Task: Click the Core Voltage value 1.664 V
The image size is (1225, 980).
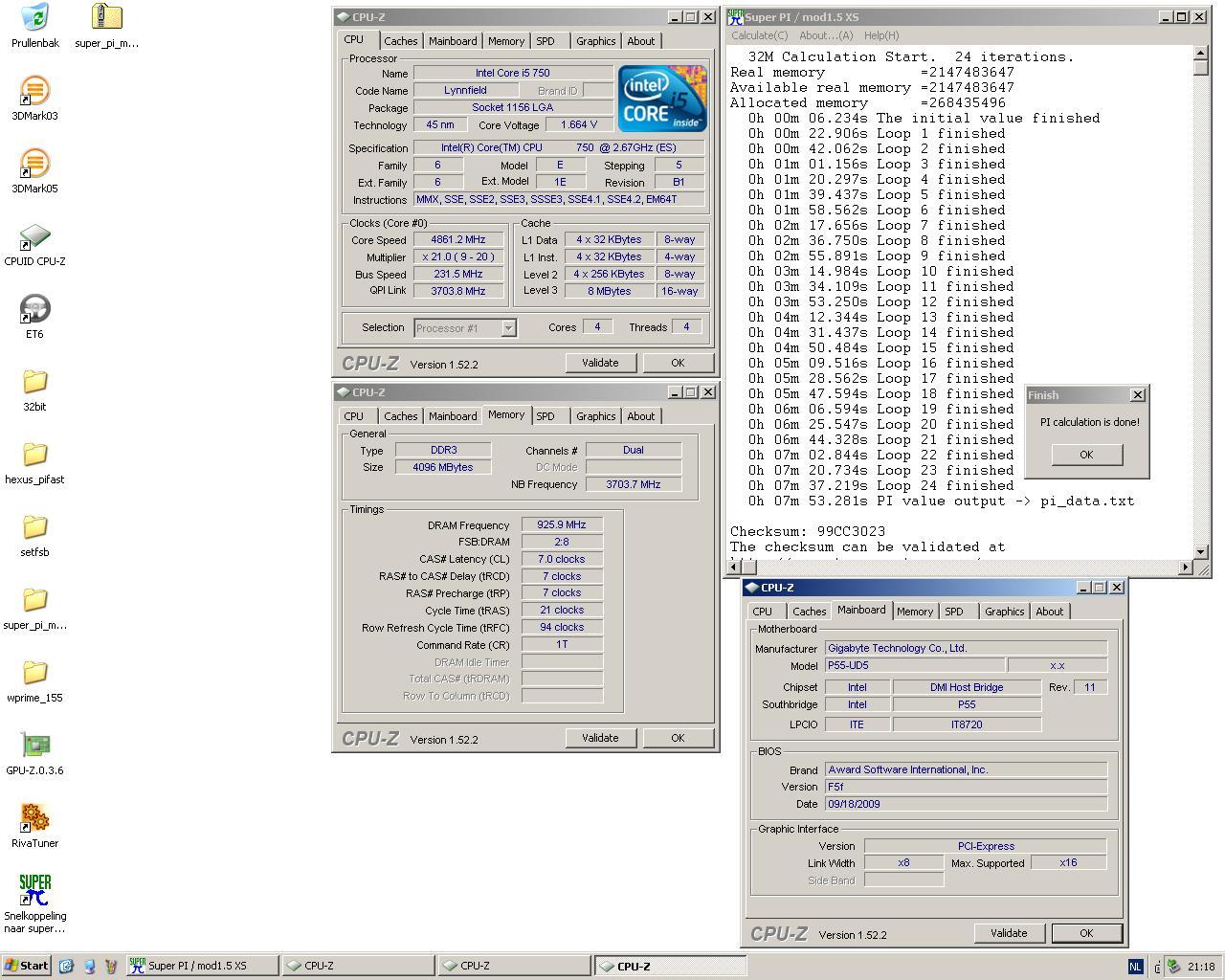Action: 578,124
